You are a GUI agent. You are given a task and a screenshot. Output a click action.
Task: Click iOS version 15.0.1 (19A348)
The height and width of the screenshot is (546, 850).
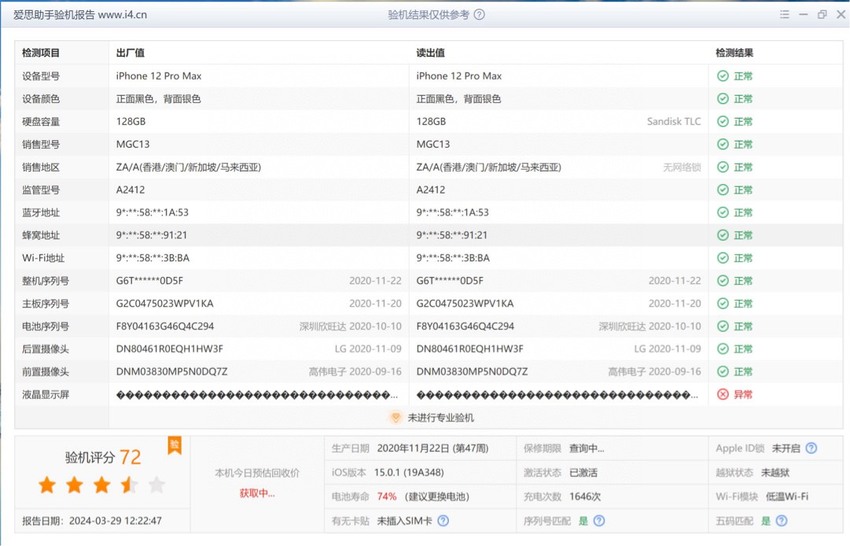(x=409, y=473)
